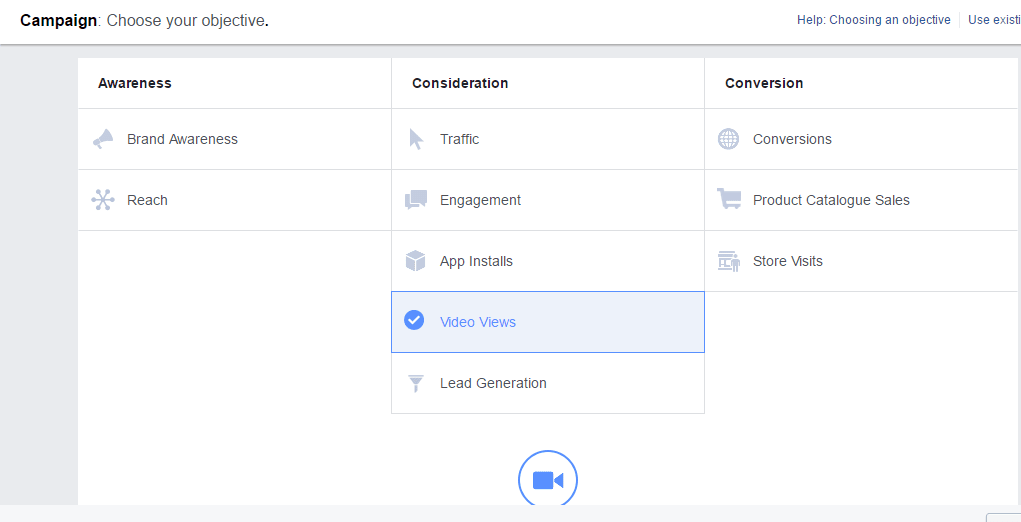Click the 'Conversion' column header

tap(764, 83)
